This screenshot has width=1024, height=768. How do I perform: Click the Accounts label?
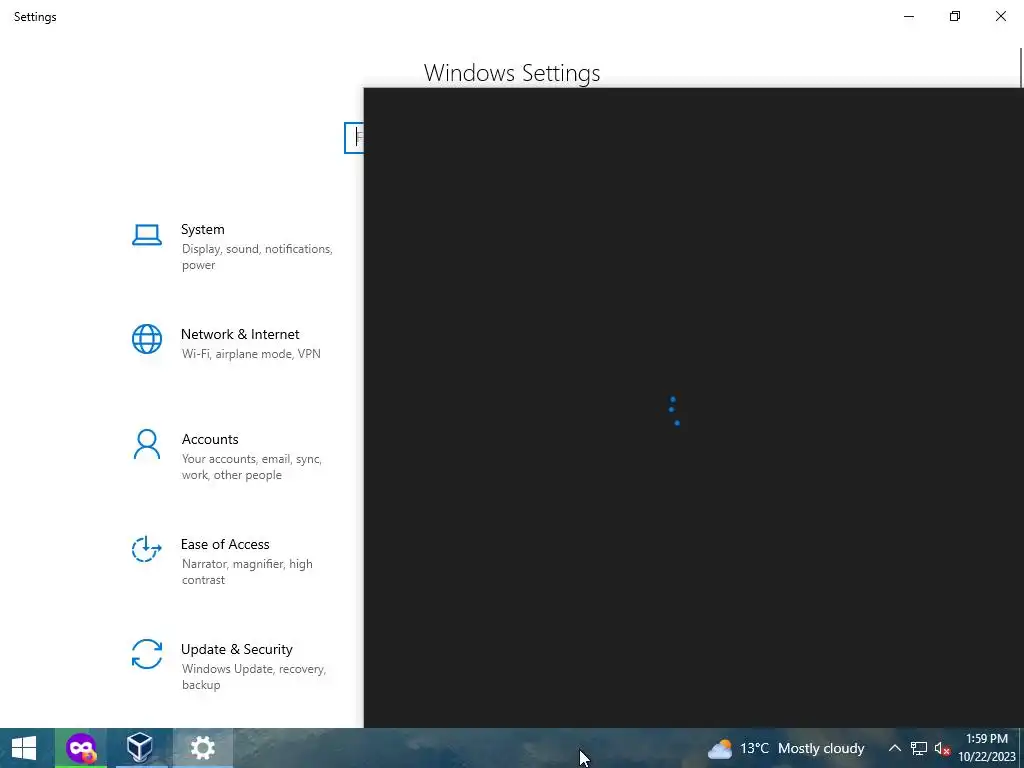pos(210,440)
